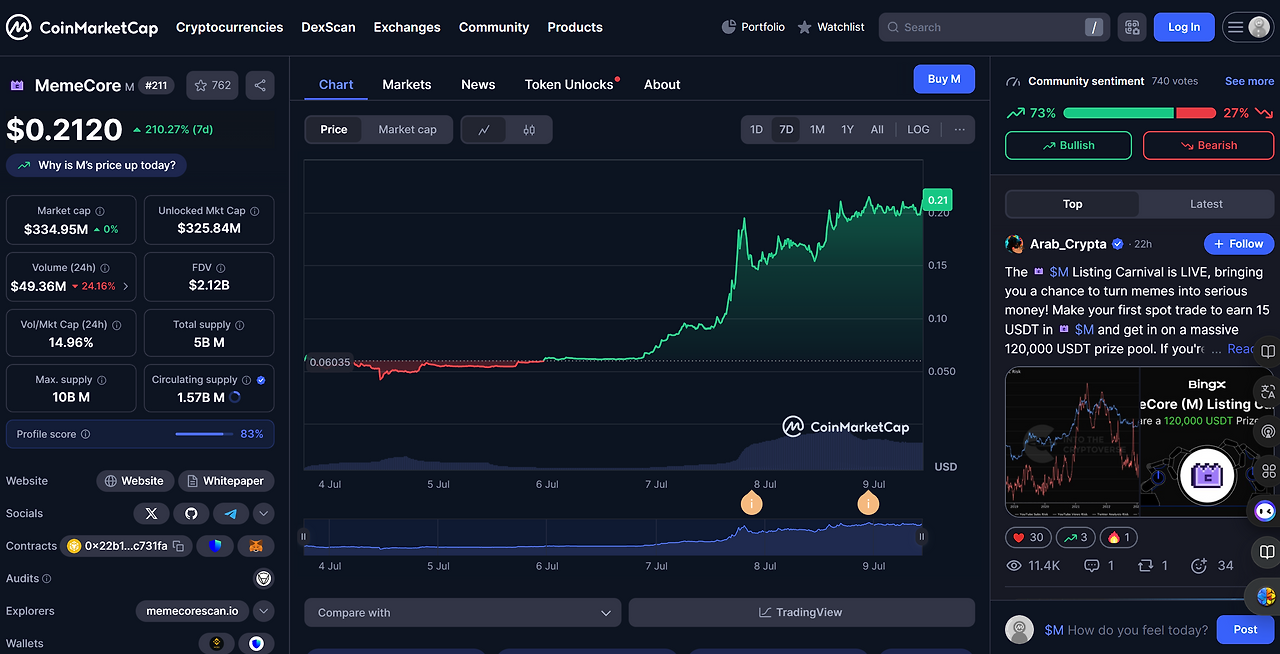Open Exchanges menu
Image resolution: width=1280 pixels, height=654 pixels.
[x=407, y=27]
